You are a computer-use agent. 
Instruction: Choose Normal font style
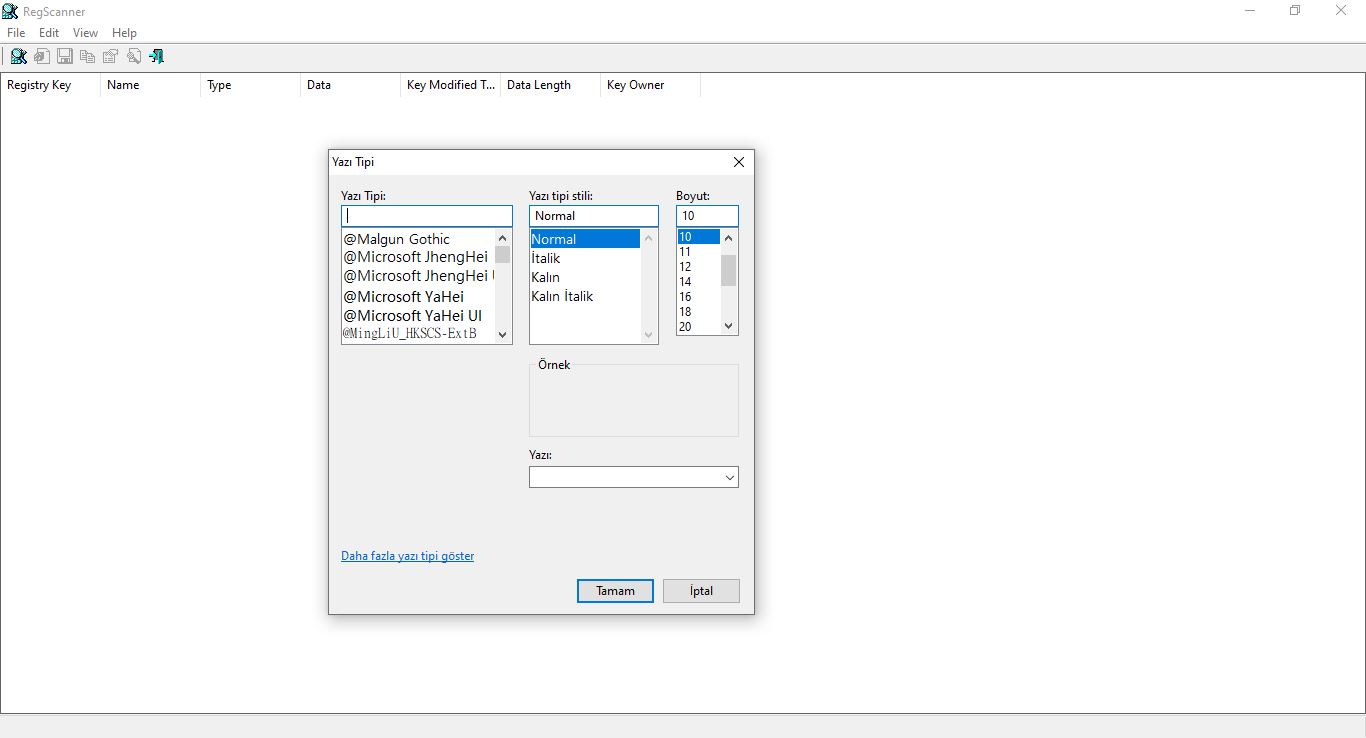(585, 239)
